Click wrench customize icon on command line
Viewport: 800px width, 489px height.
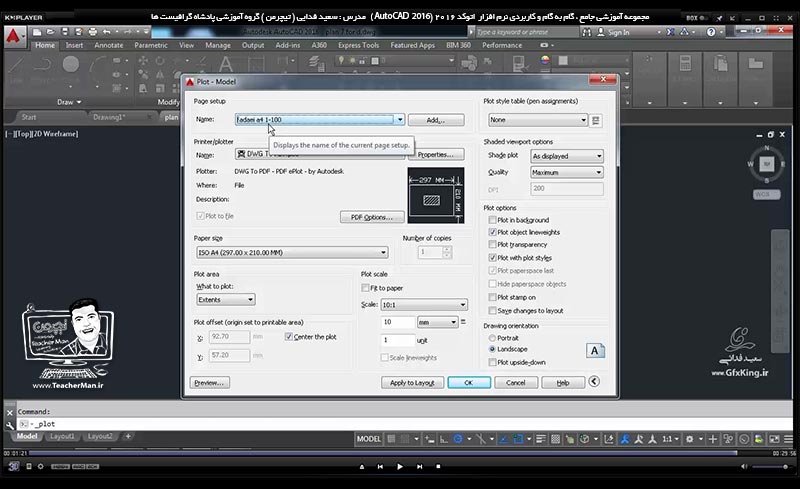point(10,424)
